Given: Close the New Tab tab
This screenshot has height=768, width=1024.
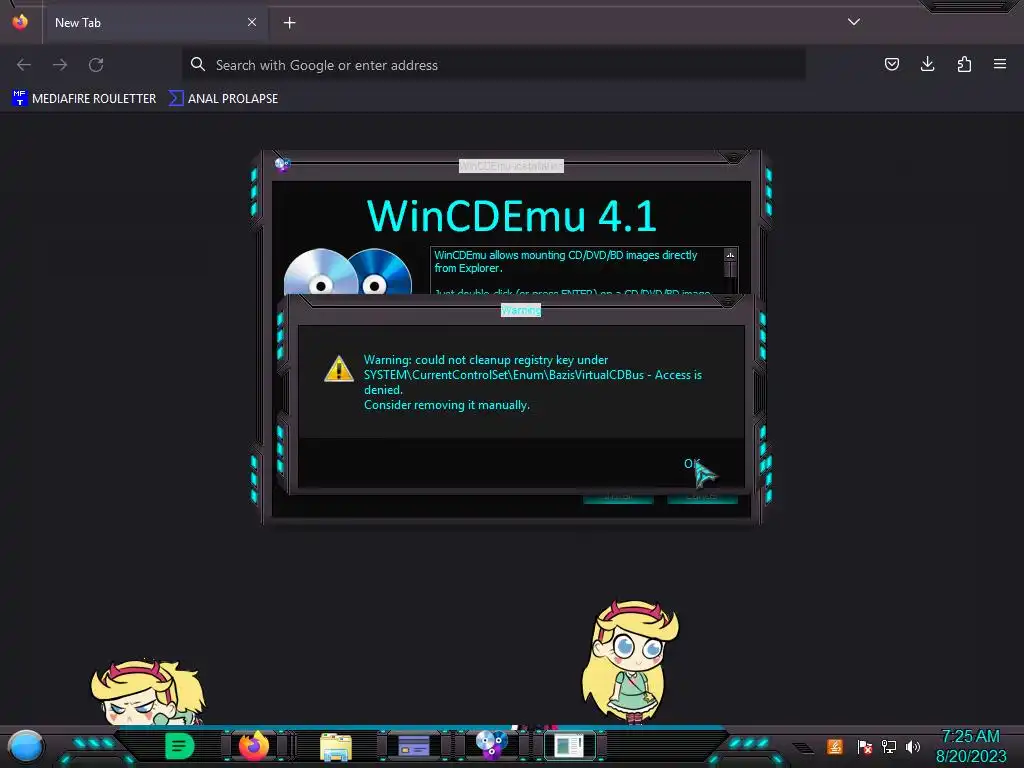Looking at the screenshot, I should click(x=252, y=22).
